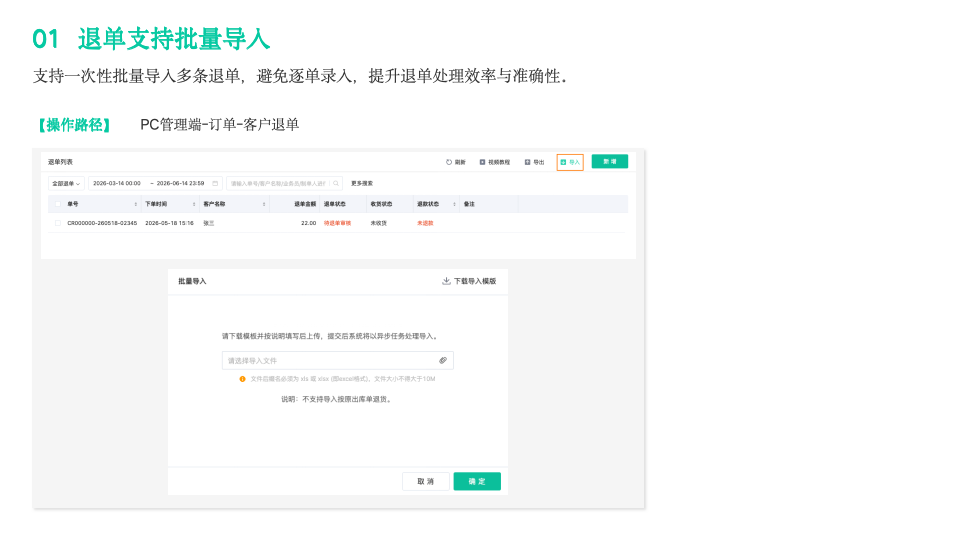
Task: Click the 退单金额 column header
Action: [x=305, y=204]
